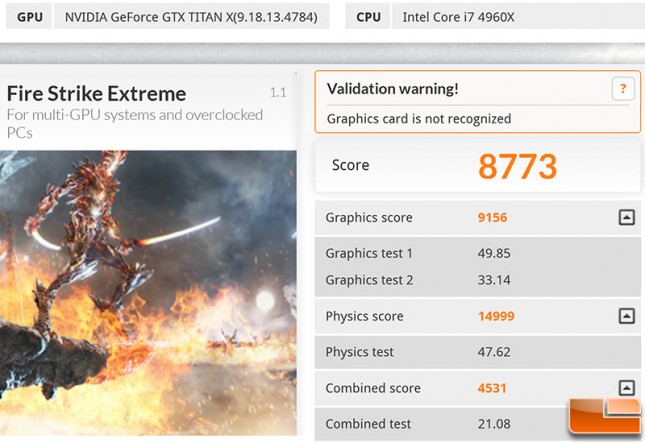Select the 'Graphics score' label
645x443 pixels.
point(369,218)
